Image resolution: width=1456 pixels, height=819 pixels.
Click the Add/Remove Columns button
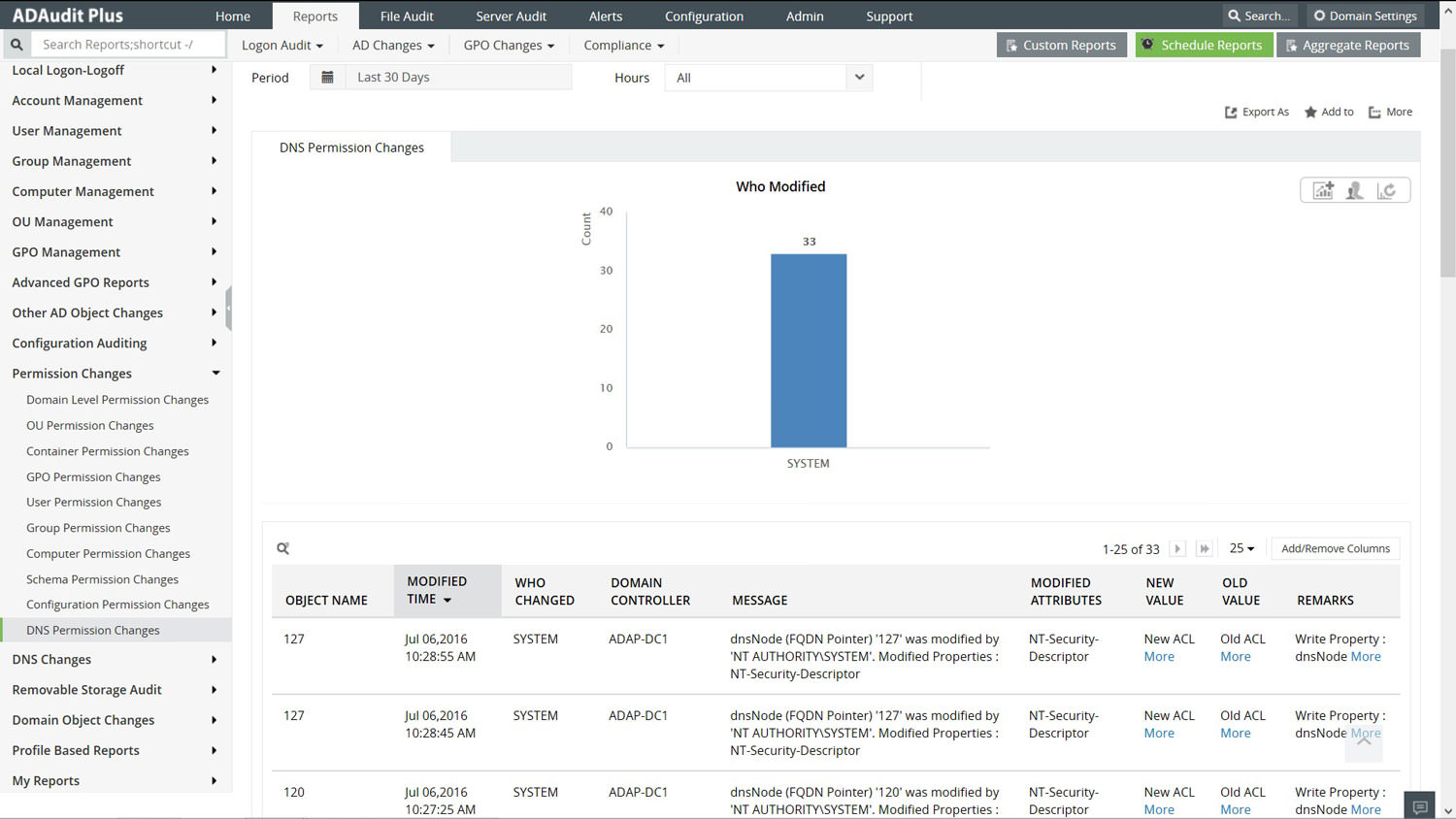tap(1335, 548)
